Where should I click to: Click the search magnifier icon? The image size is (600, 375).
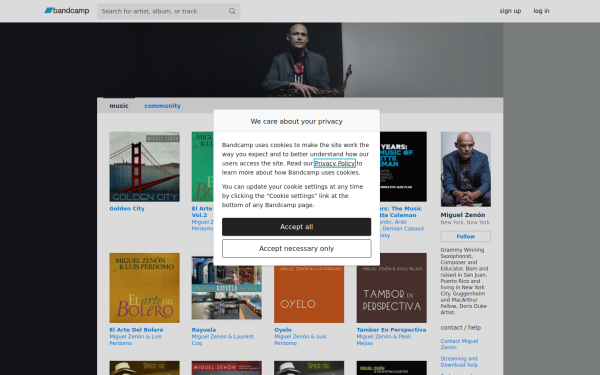point(232,11)
